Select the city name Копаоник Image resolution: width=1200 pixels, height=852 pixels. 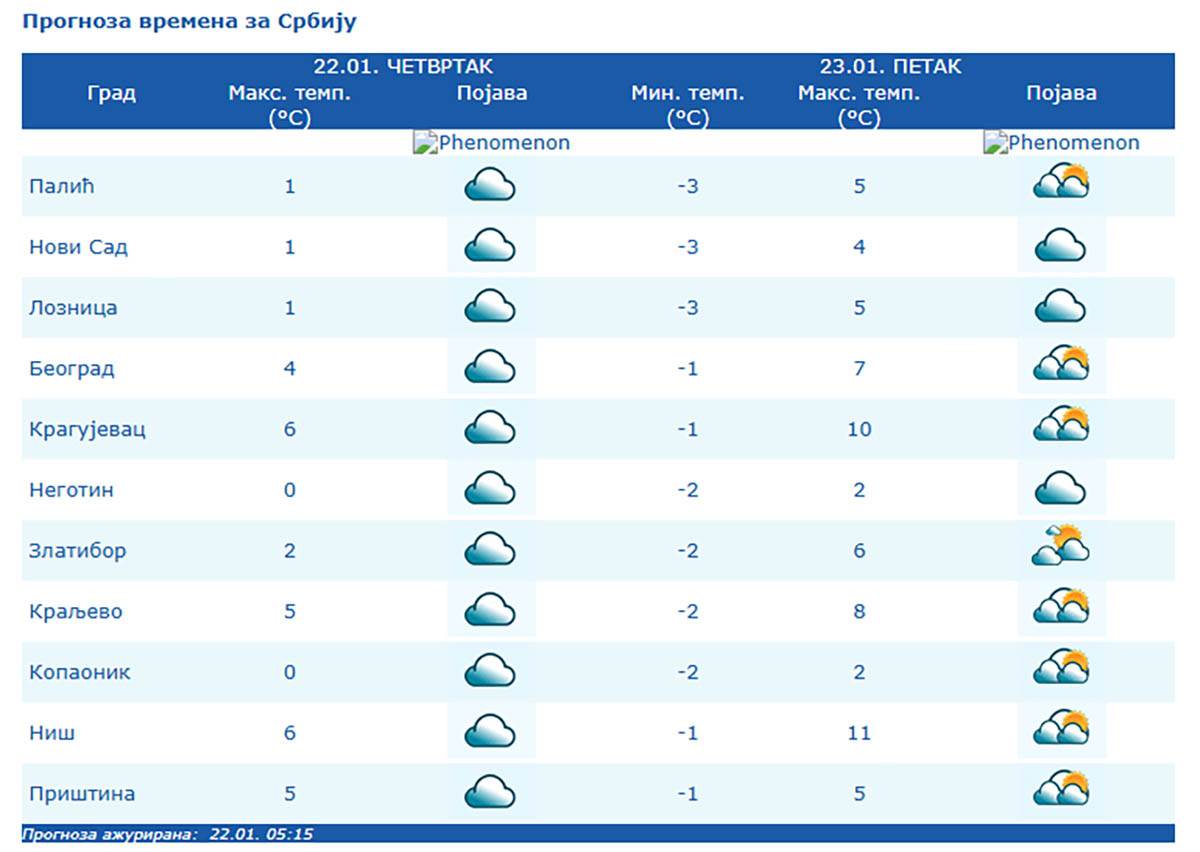(x=80, y=672)
